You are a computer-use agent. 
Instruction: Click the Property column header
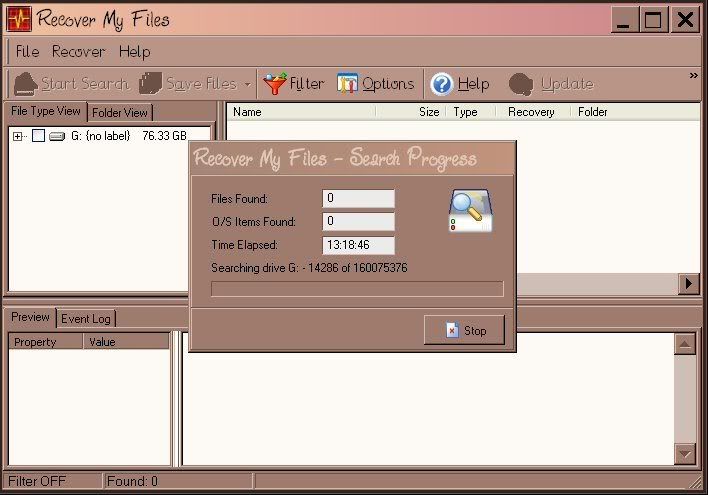46,342
